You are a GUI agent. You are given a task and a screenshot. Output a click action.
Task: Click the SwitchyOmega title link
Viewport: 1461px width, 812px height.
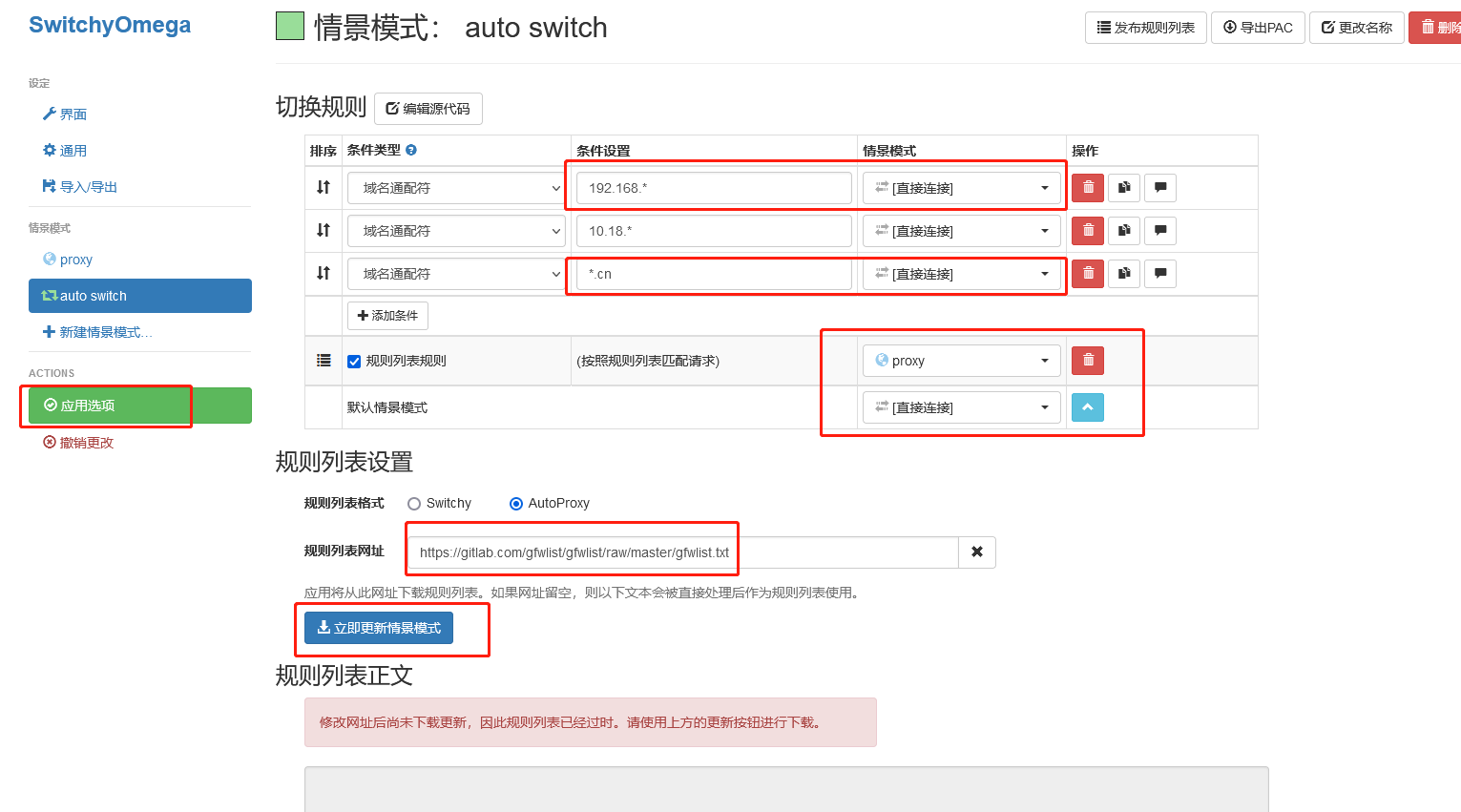(x=110, y=25)
